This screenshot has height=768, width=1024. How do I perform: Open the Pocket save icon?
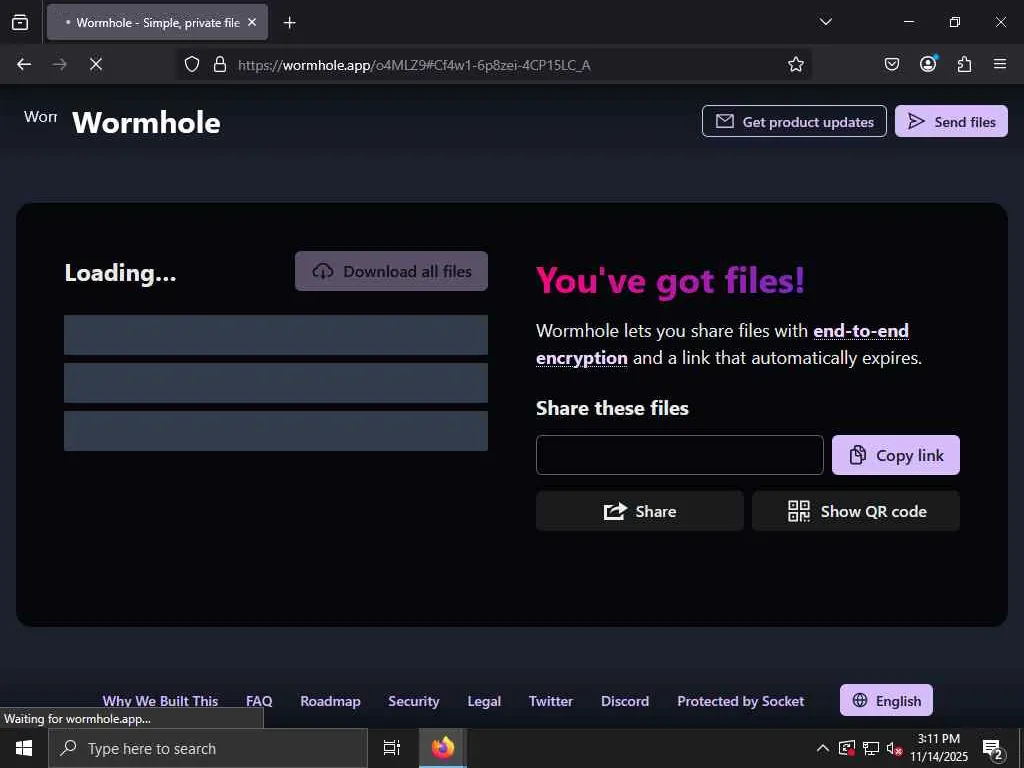click(891, 64)
